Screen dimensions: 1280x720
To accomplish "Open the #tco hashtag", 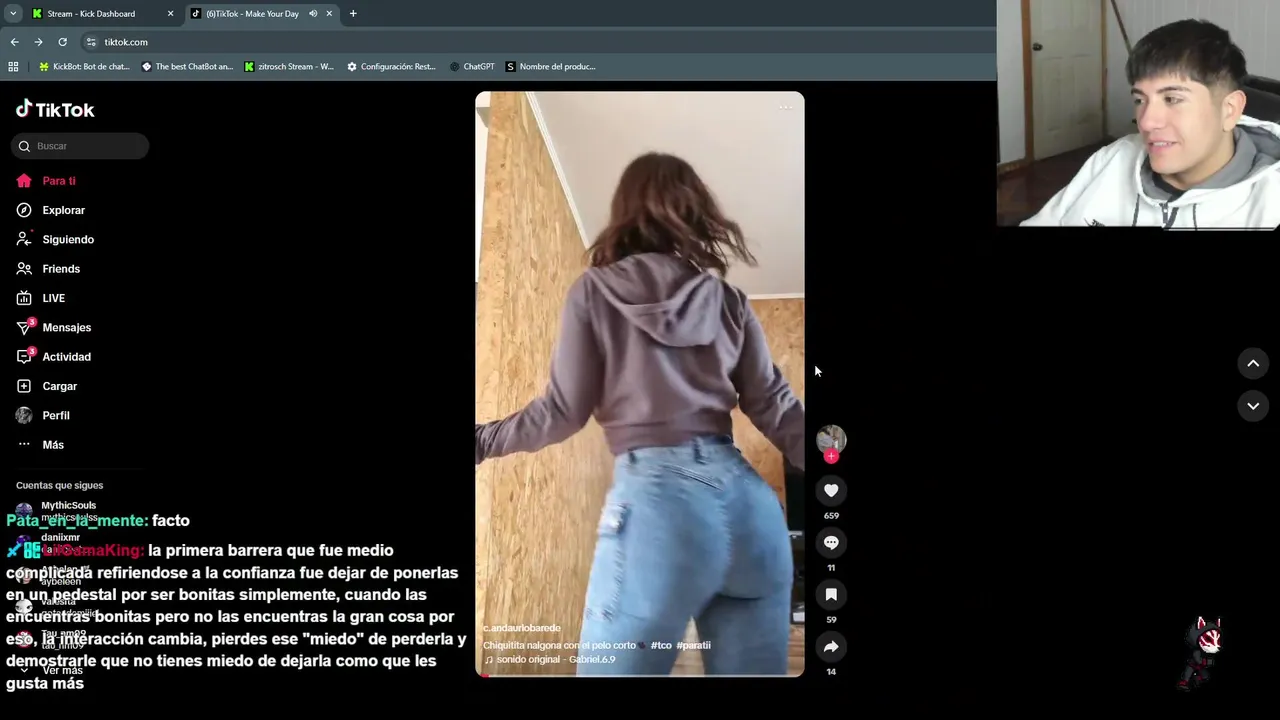I will click(x=661, y=645).
